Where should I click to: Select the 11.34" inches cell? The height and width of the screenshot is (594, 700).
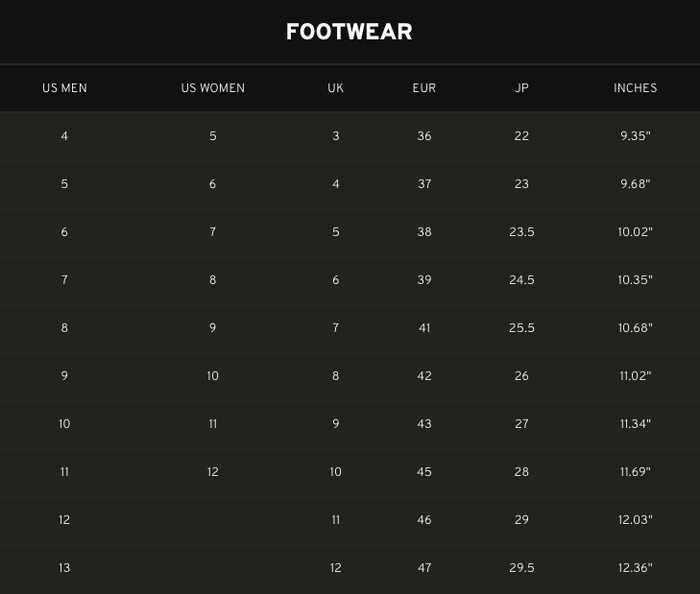pos(635,424)
